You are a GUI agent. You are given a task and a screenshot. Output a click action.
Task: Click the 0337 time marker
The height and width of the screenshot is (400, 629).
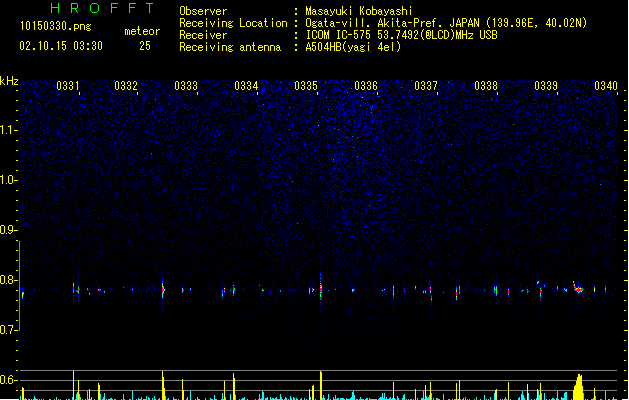point(426,85)
